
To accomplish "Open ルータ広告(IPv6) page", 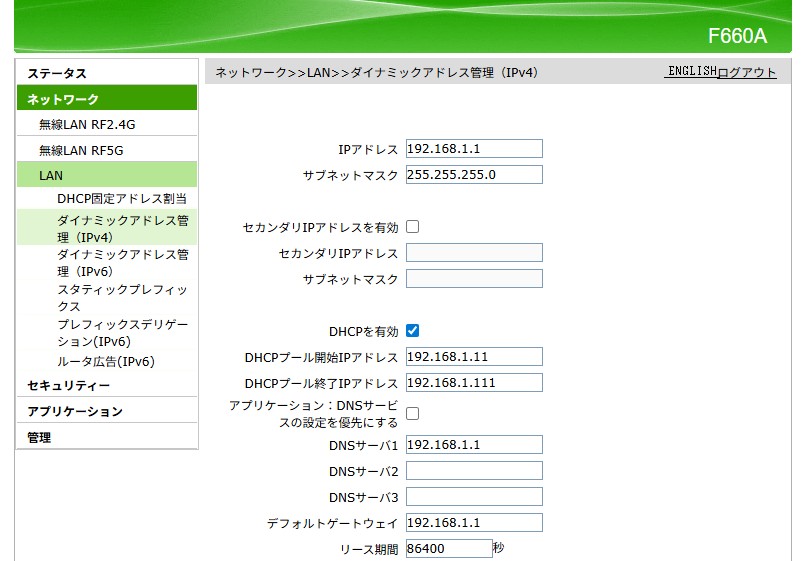I will click(x=106, y=361).
